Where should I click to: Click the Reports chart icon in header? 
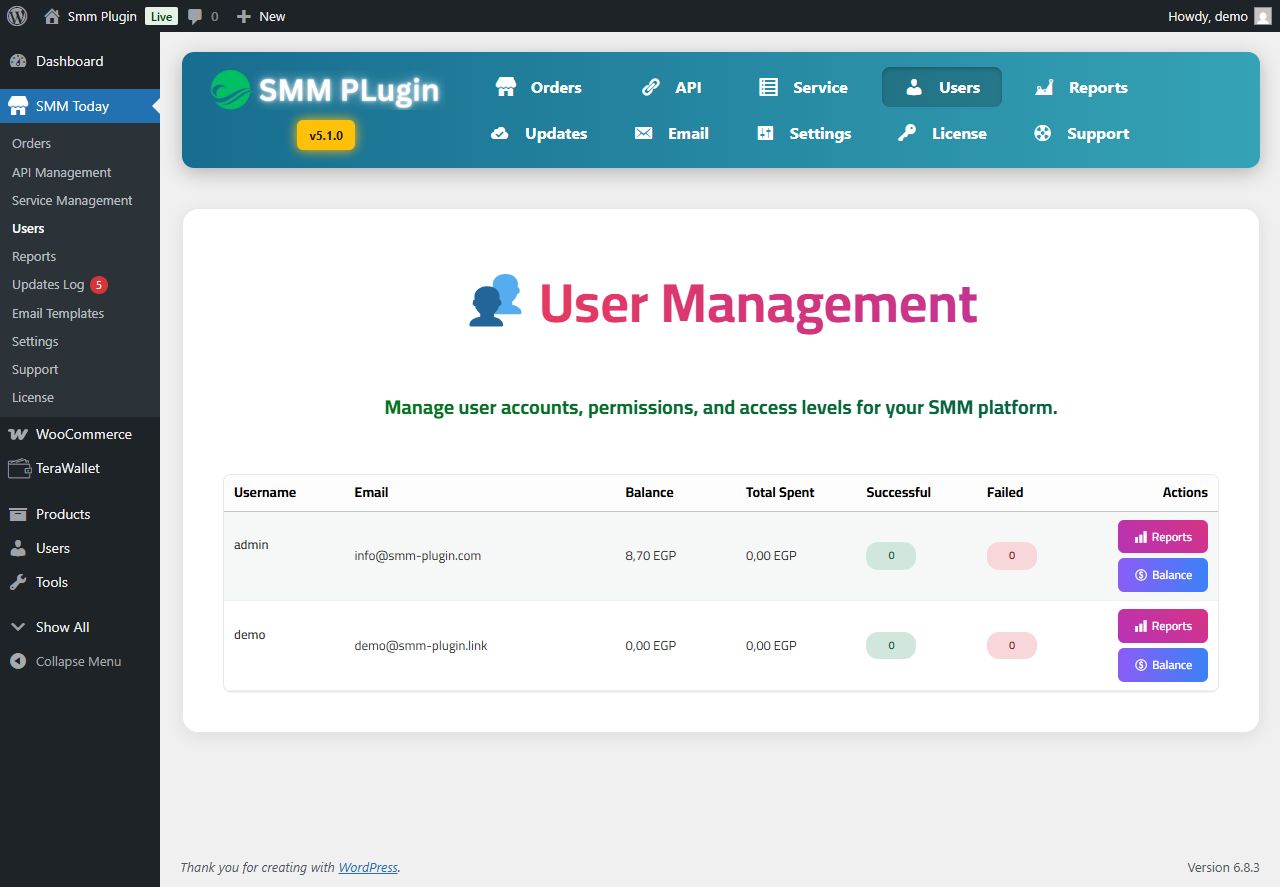click(x=1044, y=87)
